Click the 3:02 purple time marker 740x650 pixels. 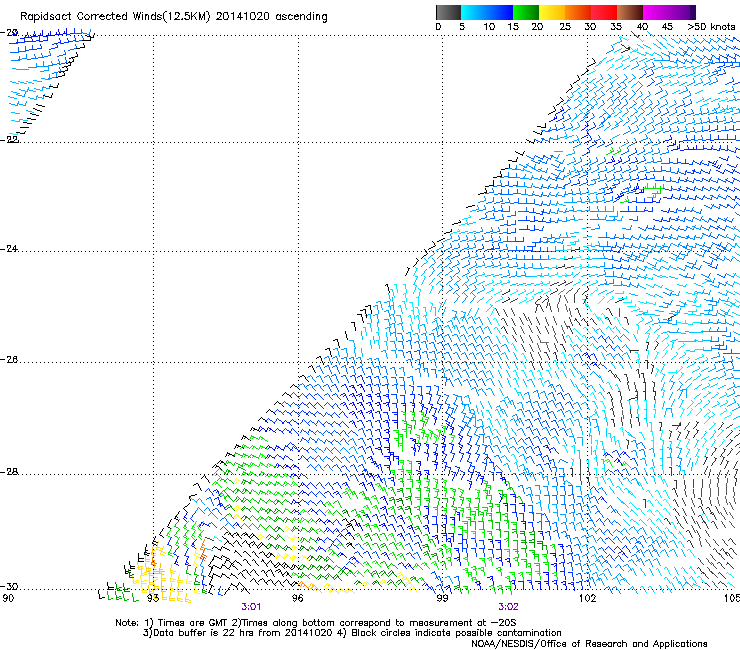[508, 607]
